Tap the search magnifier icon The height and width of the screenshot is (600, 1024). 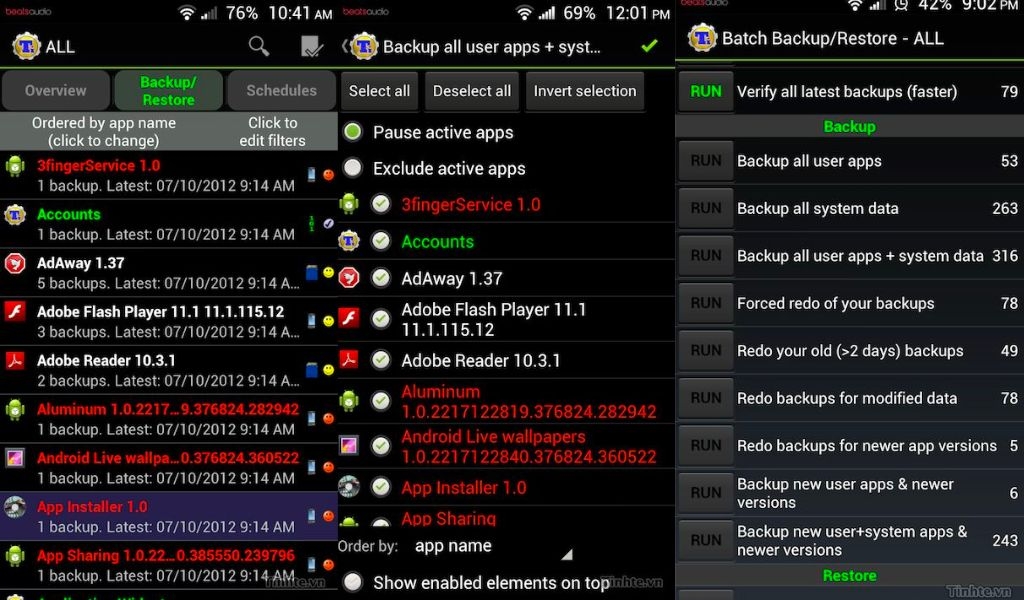(259, 46)
